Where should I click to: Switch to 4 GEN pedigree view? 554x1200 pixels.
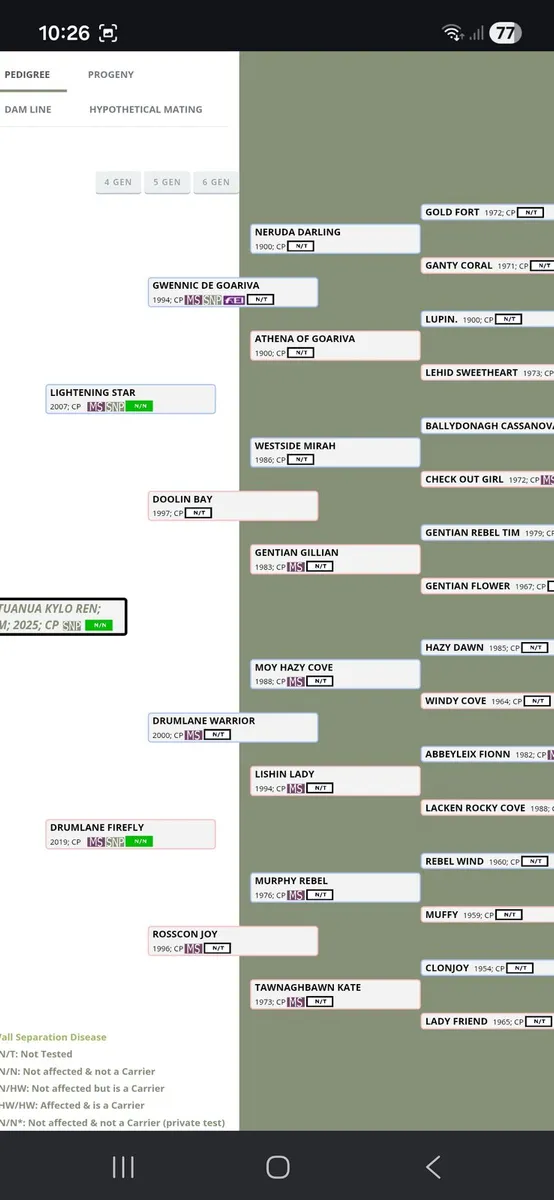tap(118, 182)
